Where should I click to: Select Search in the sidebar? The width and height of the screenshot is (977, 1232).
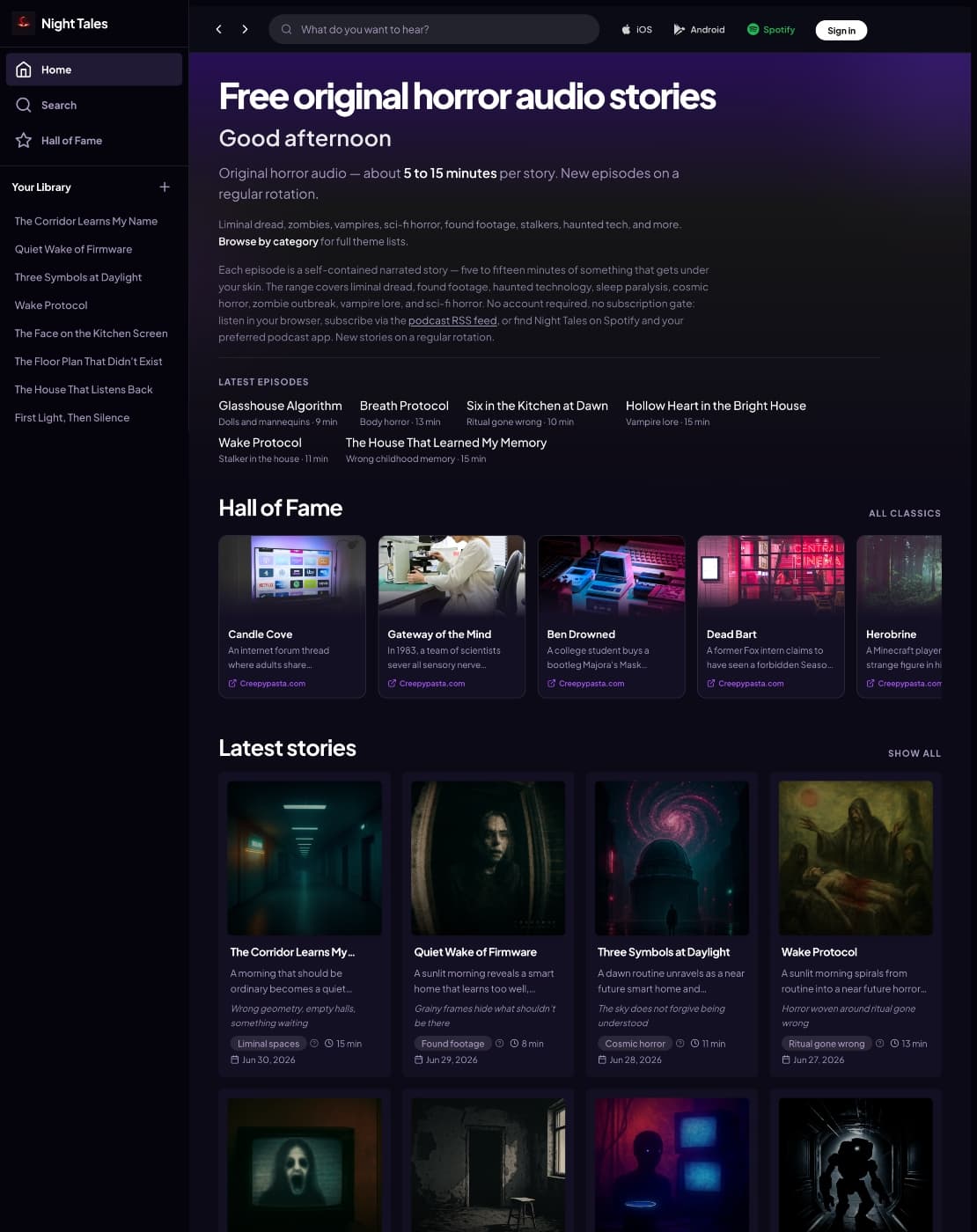tap(94, 105)
